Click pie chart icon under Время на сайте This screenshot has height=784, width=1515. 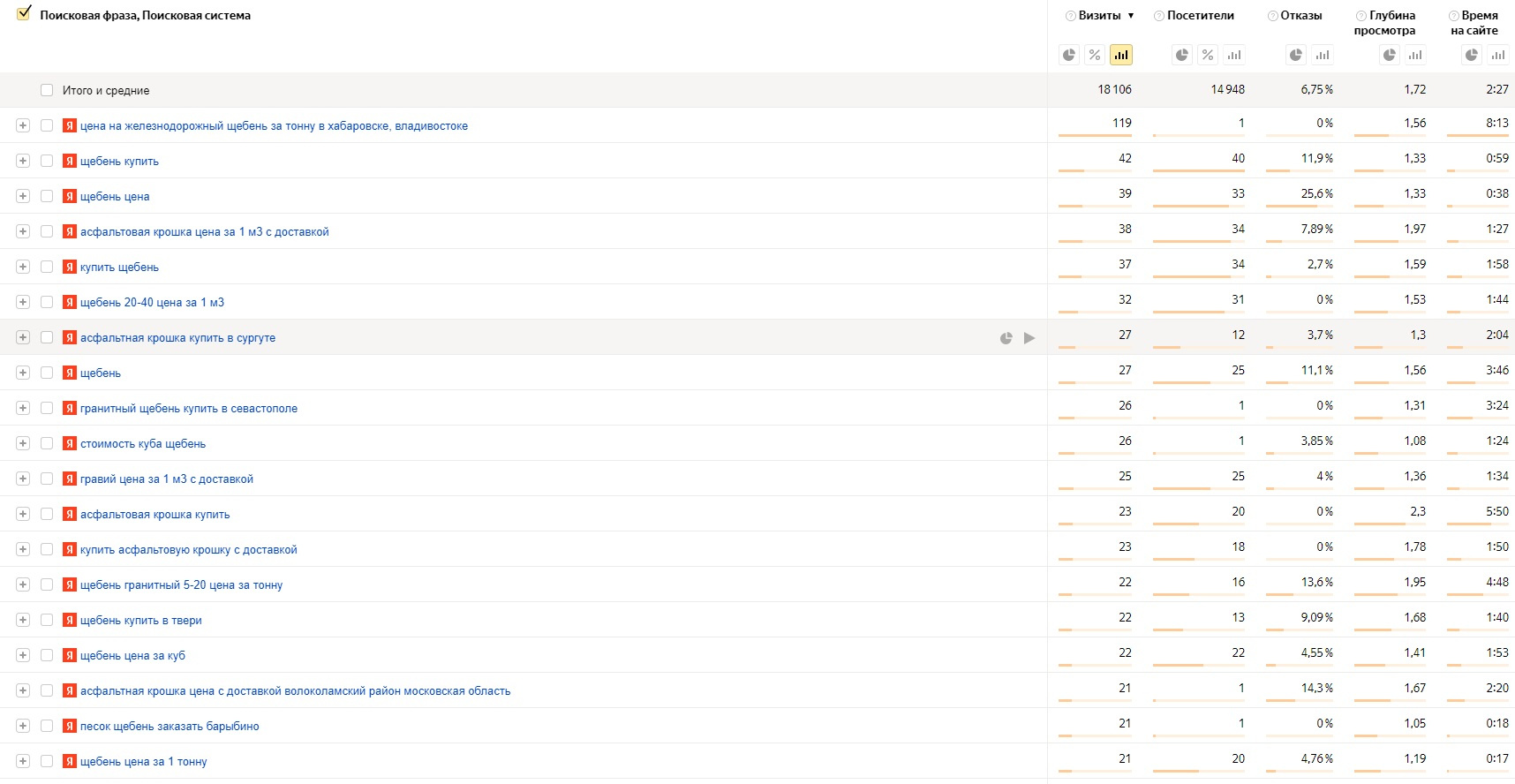point(1472,55)
